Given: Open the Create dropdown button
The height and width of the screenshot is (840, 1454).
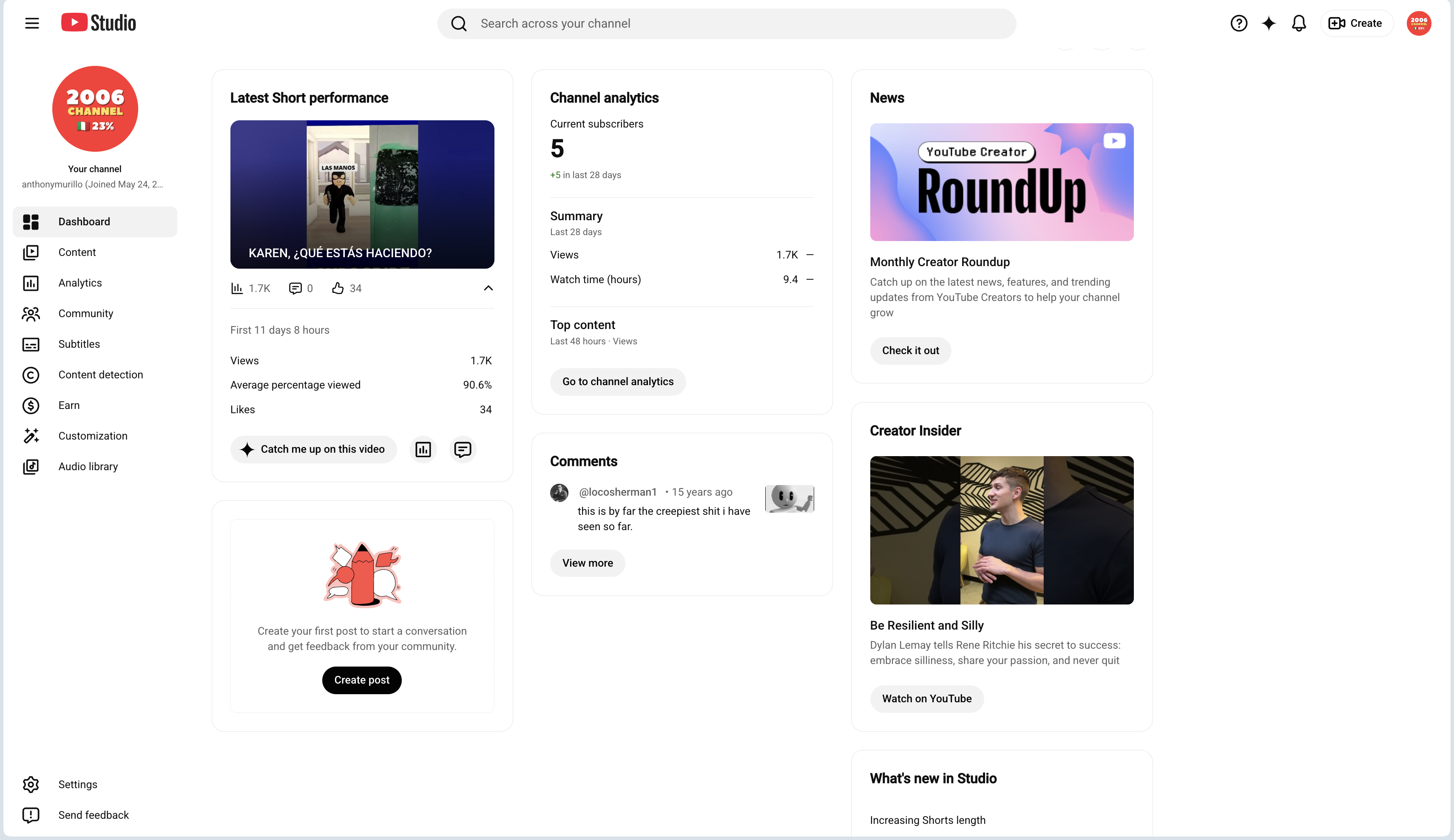Looking at the screenshot, I should point(1357,23).
